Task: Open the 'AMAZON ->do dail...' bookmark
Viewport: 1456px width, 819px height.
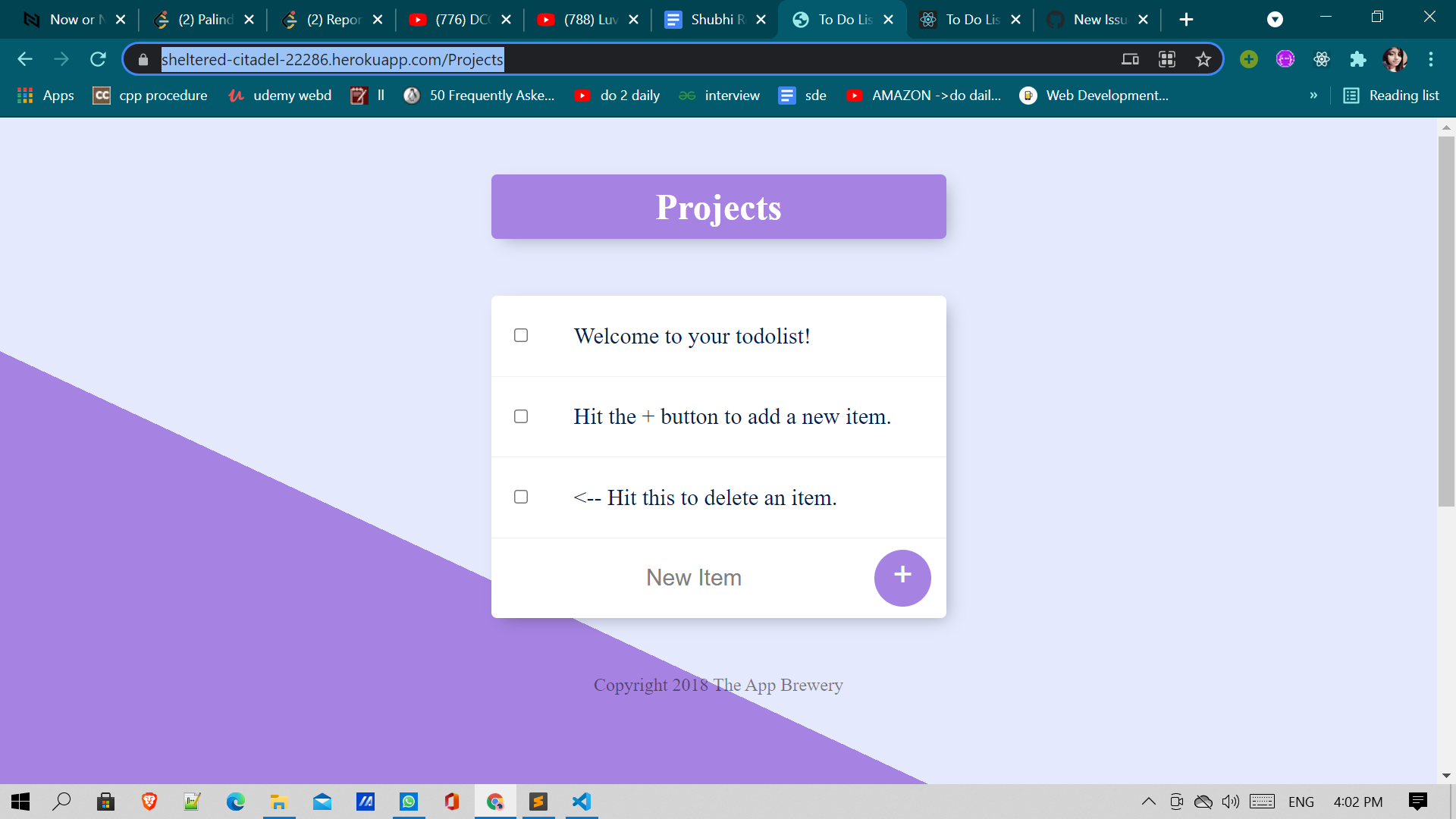Action: [x=924, y=96]
